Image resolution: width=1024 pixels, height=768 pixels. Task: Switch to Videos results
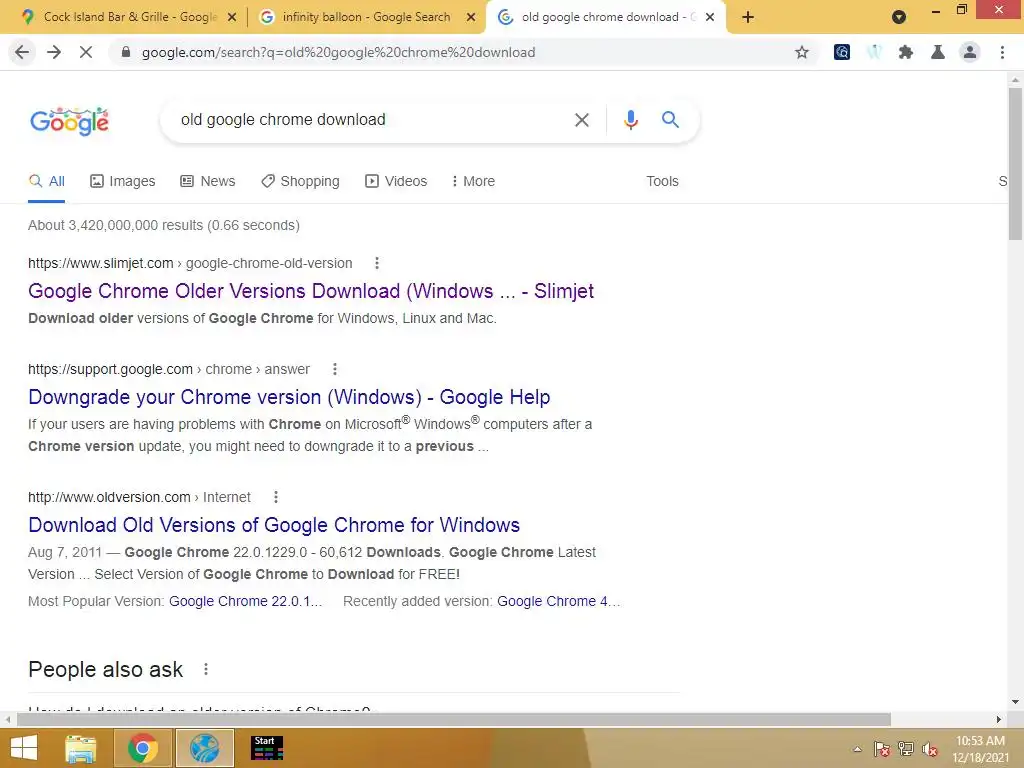tap(396, 182)
